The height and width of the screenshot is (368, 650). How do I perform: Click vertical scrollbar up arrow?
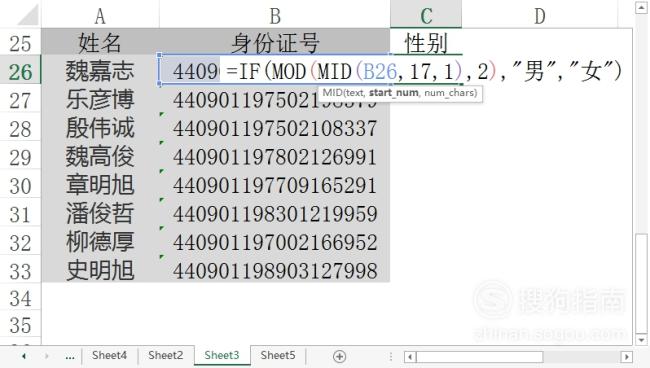641,7
